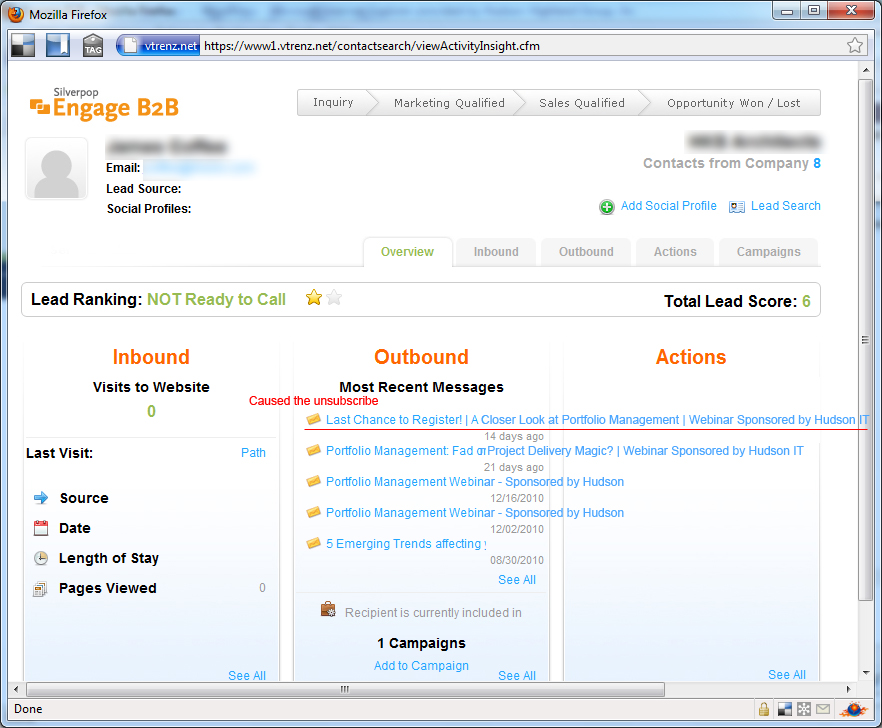This screenshot has width=882, height=728.
Task: Click the contact avatar placeholder image
Action: pos(56,169)
